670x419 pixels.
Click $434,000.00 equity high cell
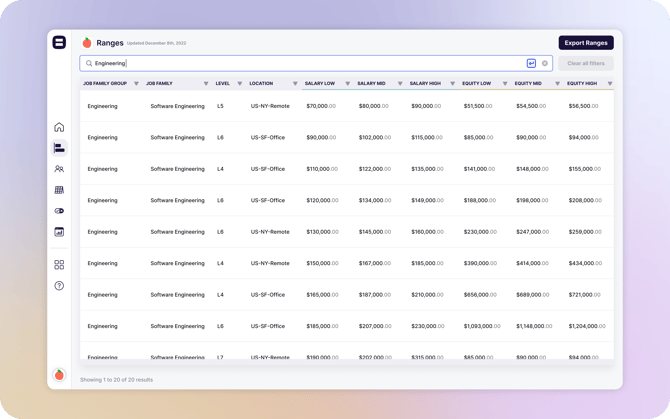click(x=585, y=263)
